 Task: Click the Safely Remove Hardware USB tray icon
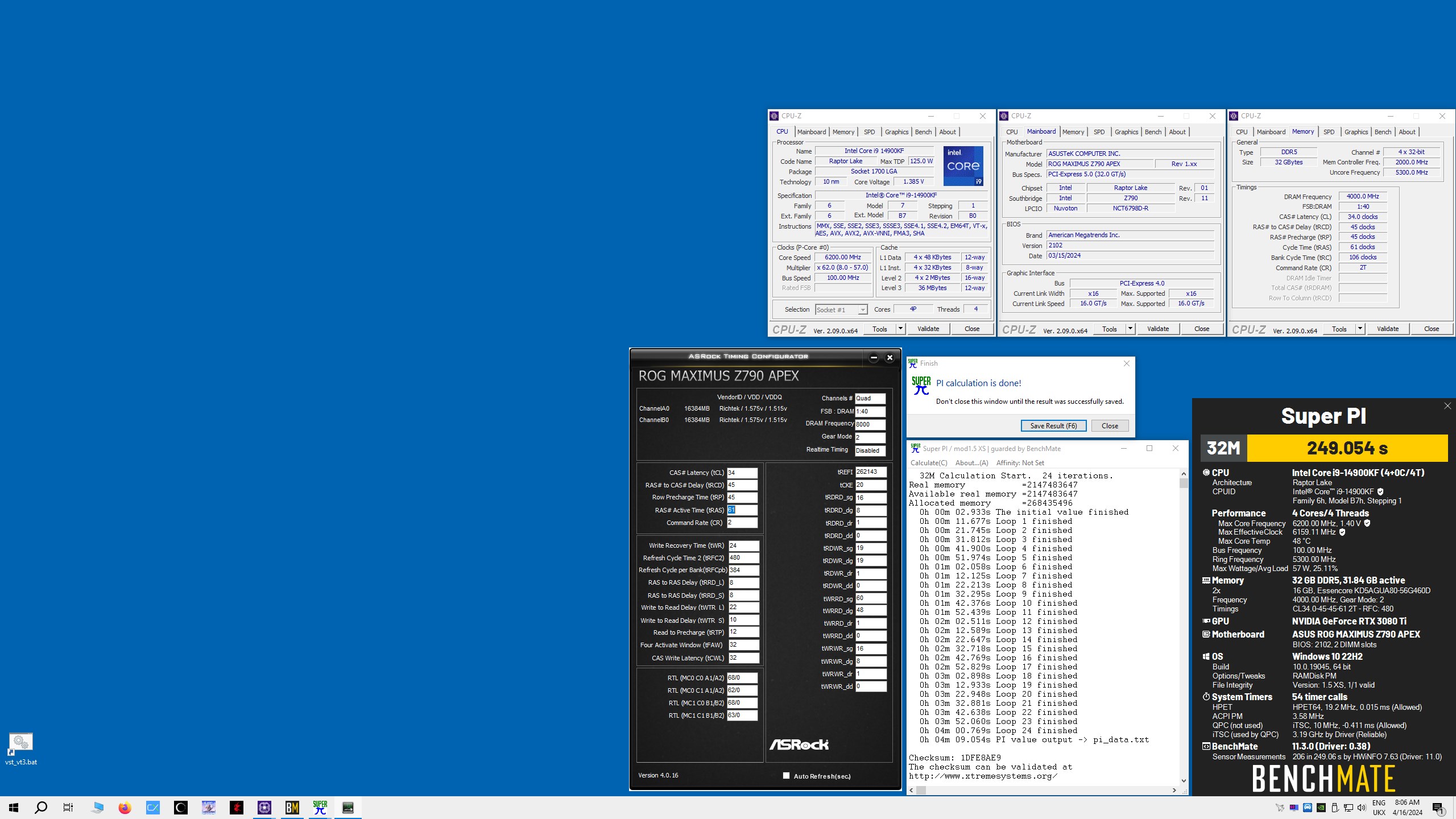1335,808
